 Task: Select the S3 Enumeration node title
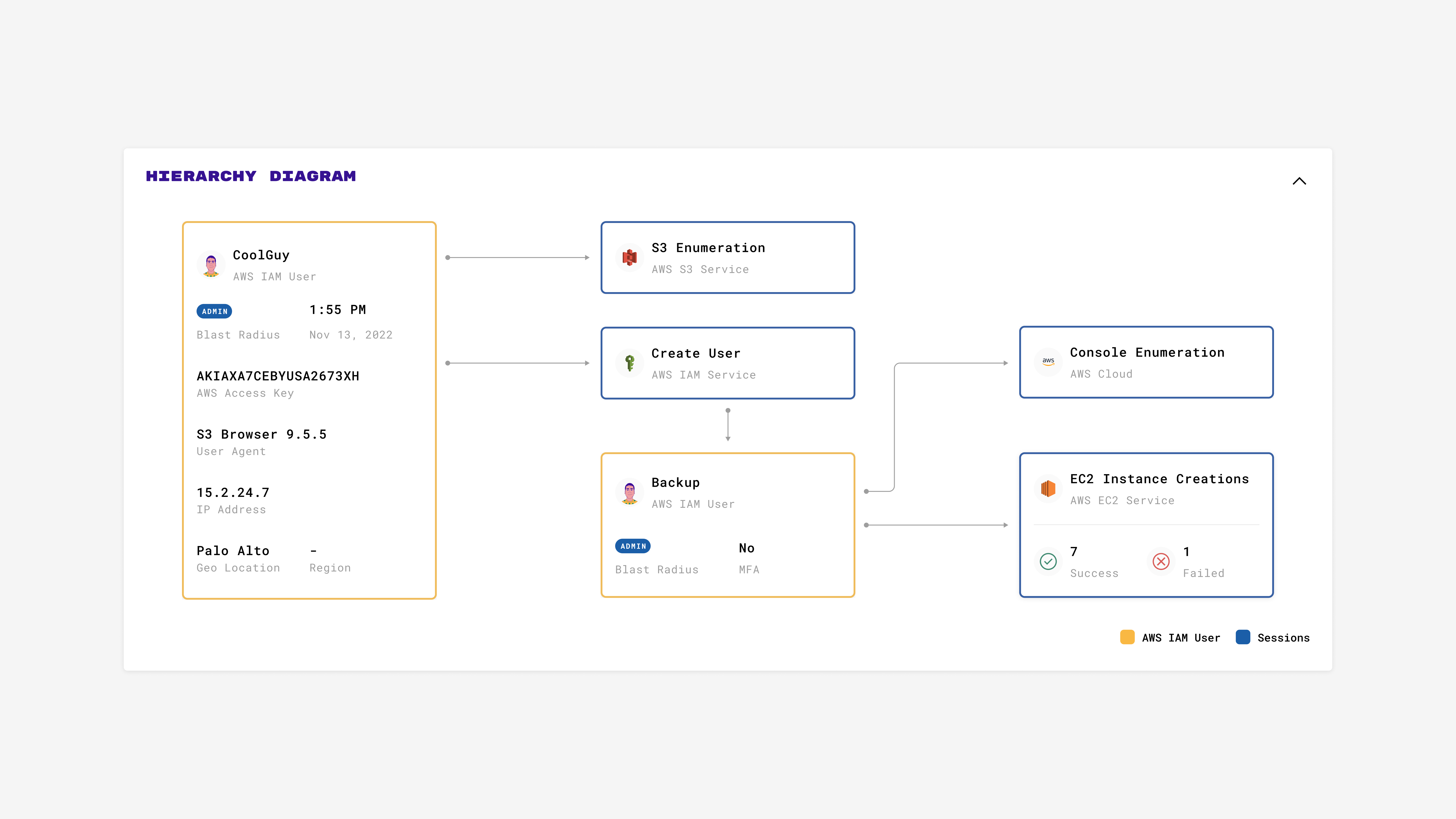708,248
